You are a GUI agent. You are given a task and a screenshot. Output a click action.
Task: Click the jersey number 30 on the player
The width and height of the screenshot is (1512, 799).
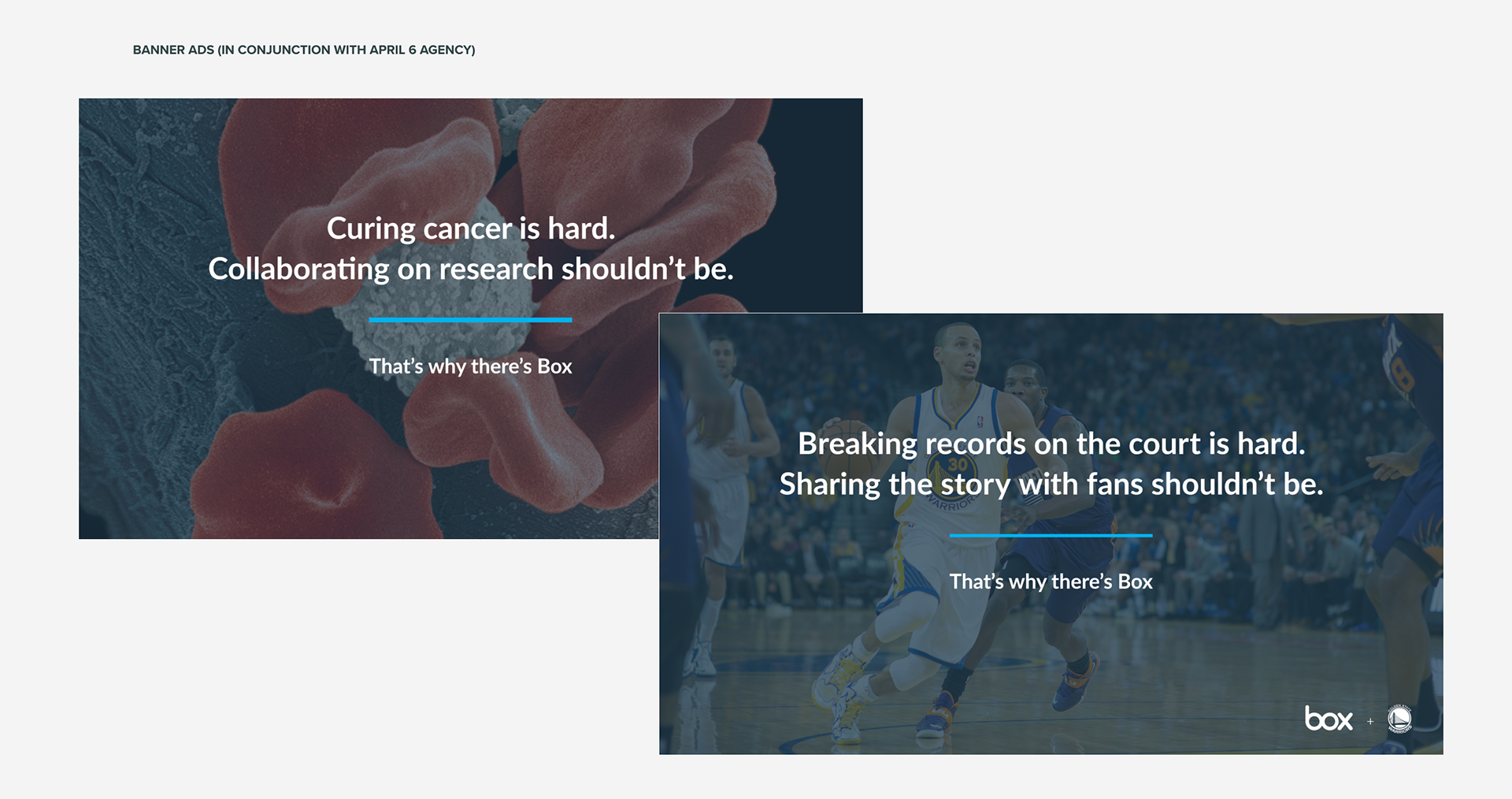[x=957, y=465]
